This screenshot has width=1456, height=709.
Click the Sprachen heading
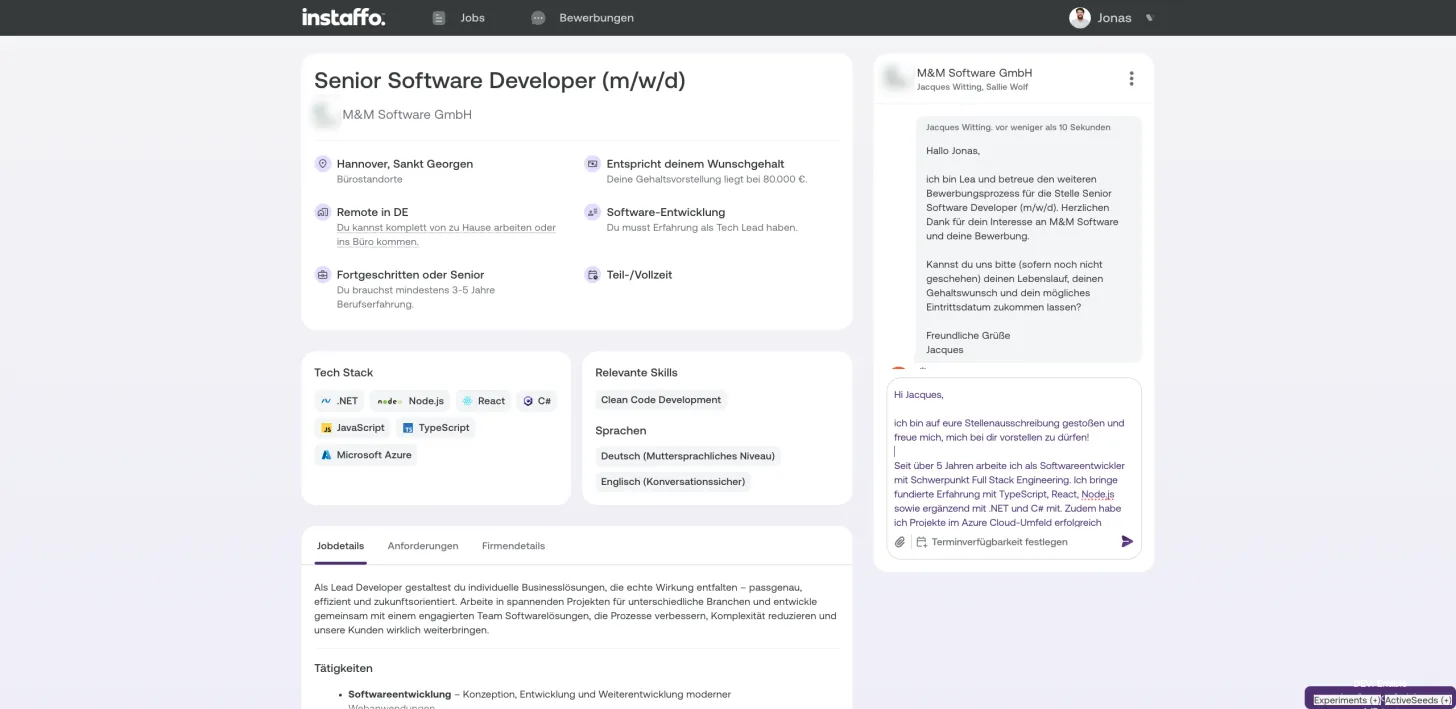click(621, 431)
